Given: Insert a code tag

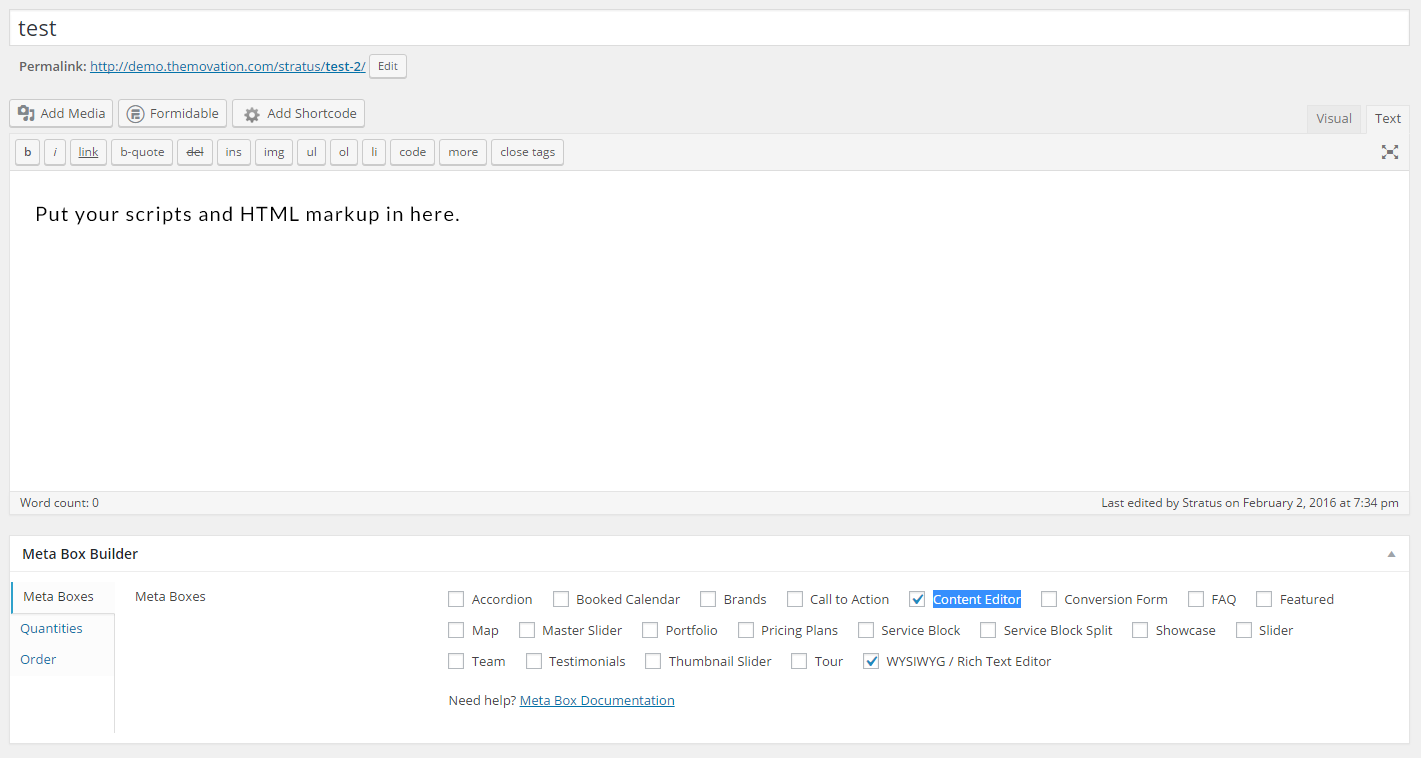Looking at the screenshot, I should coord(413,152).
